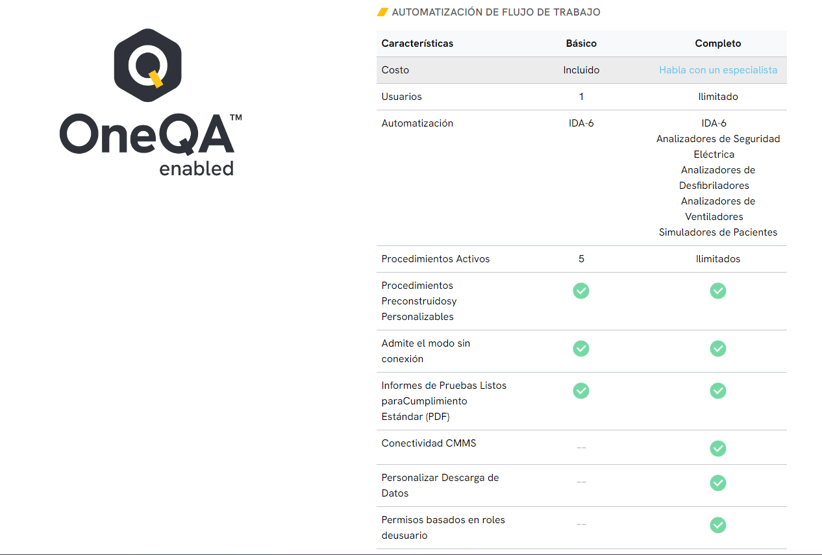The width and height of the screenshot is (822, 555).
Task: Click Completo checkmark for Procedimientos Preconstruidos
Action: 718,291
